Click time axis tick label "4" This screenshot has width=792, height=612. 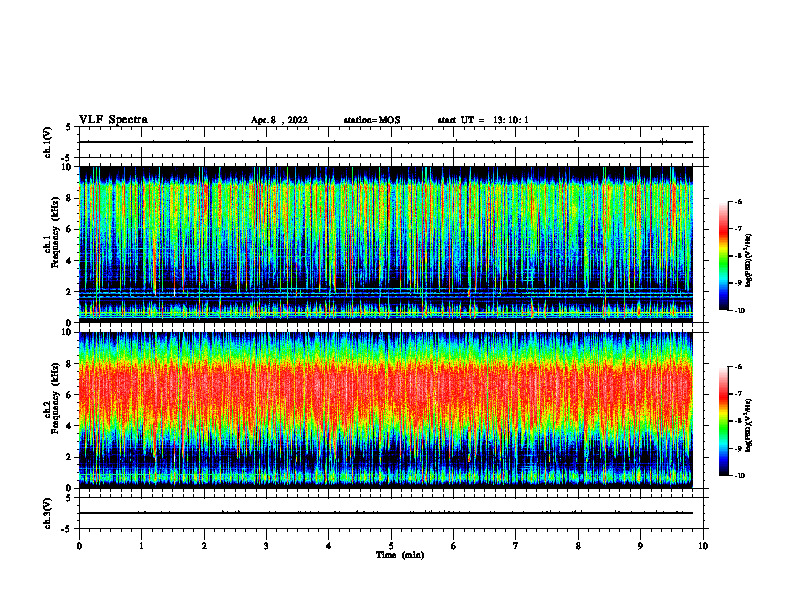coord(329,546)
